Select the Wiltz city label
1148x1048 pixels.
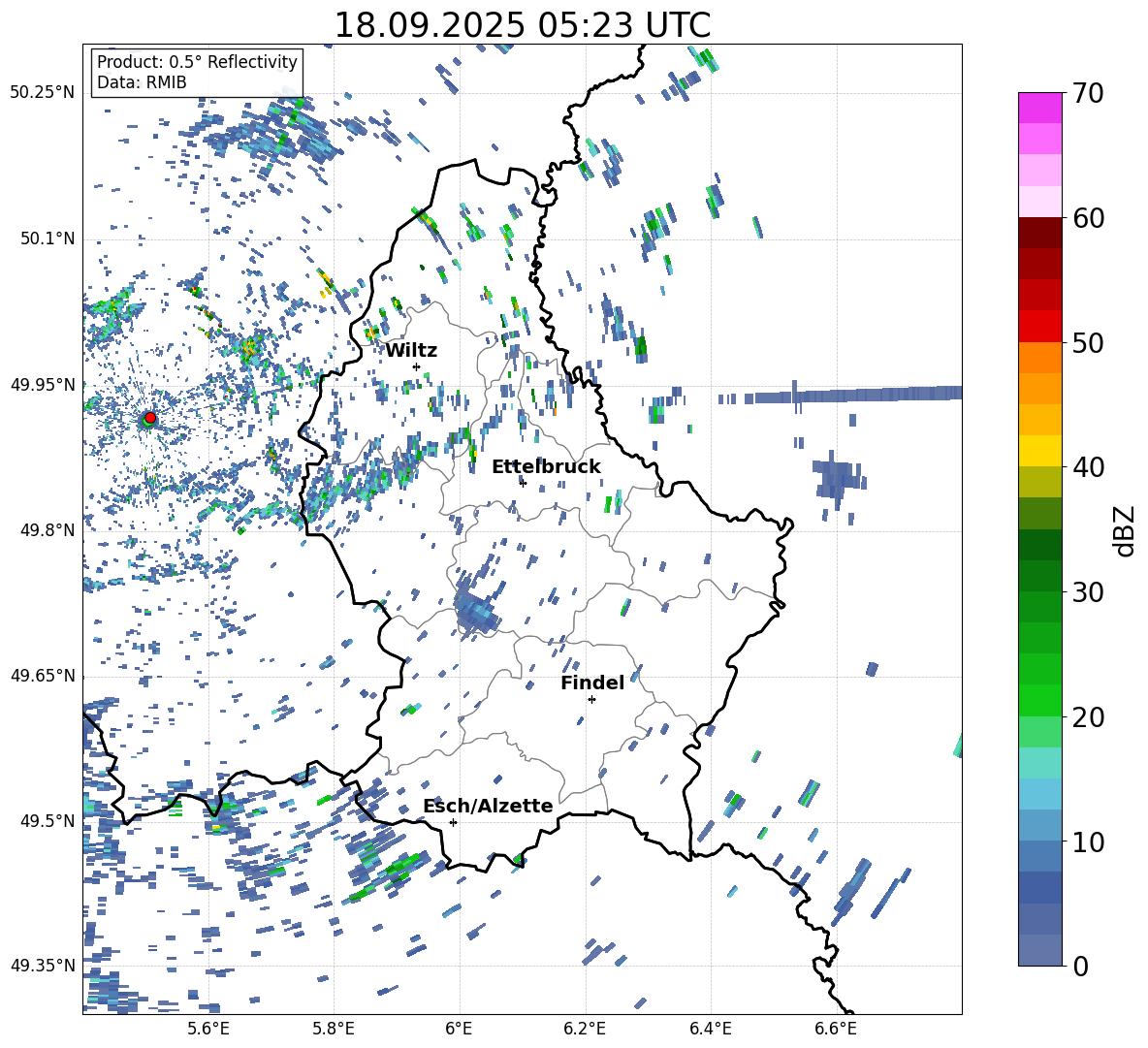(x=411, y=351)
